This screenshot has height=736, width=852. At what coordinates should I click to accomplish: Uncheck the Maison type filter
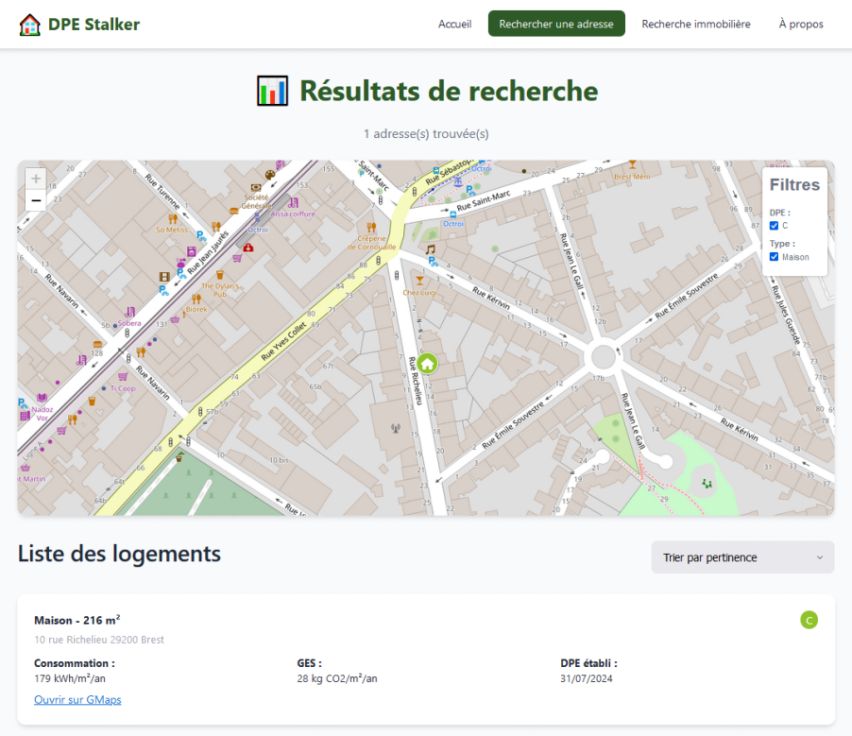point(774,257)
